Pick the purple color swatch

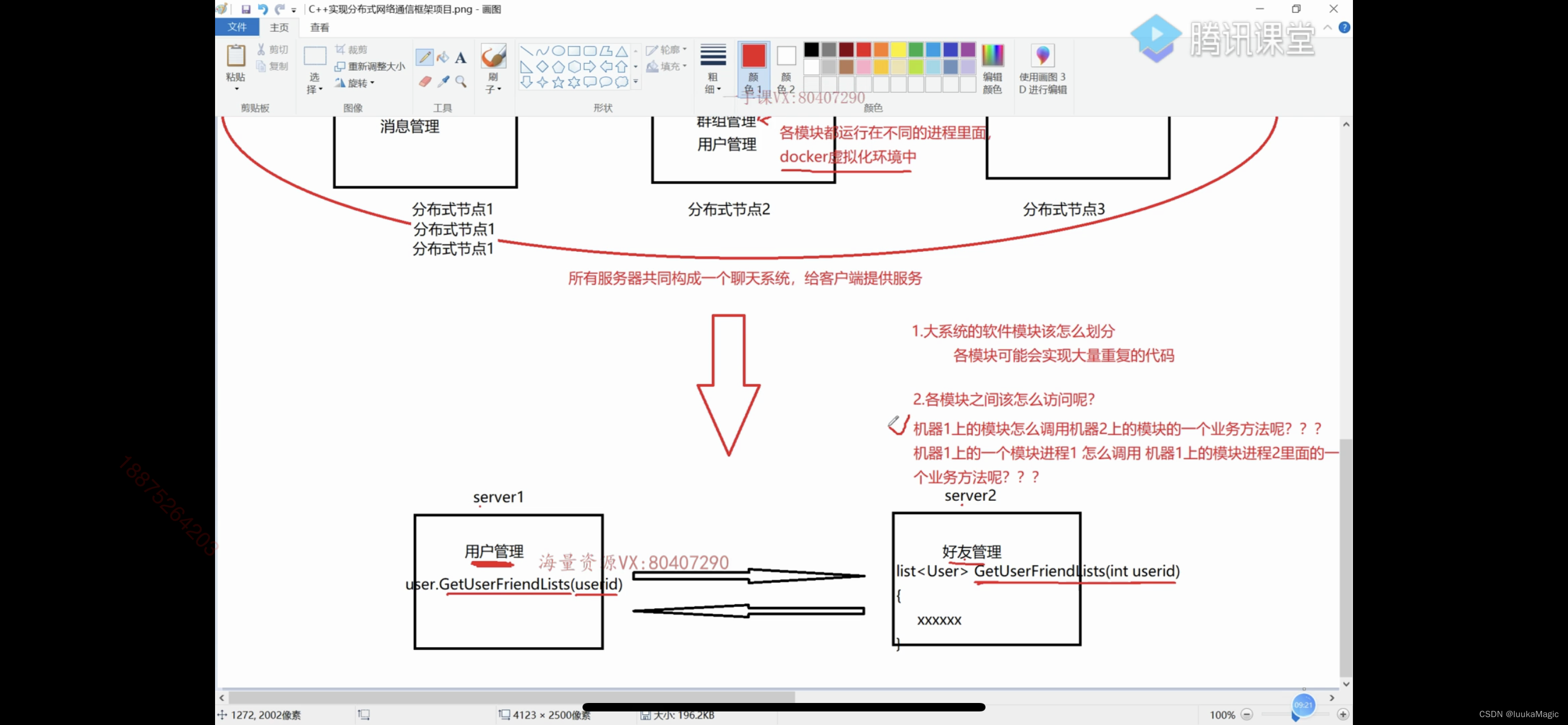pyautogui.click(x=968, y=49)
